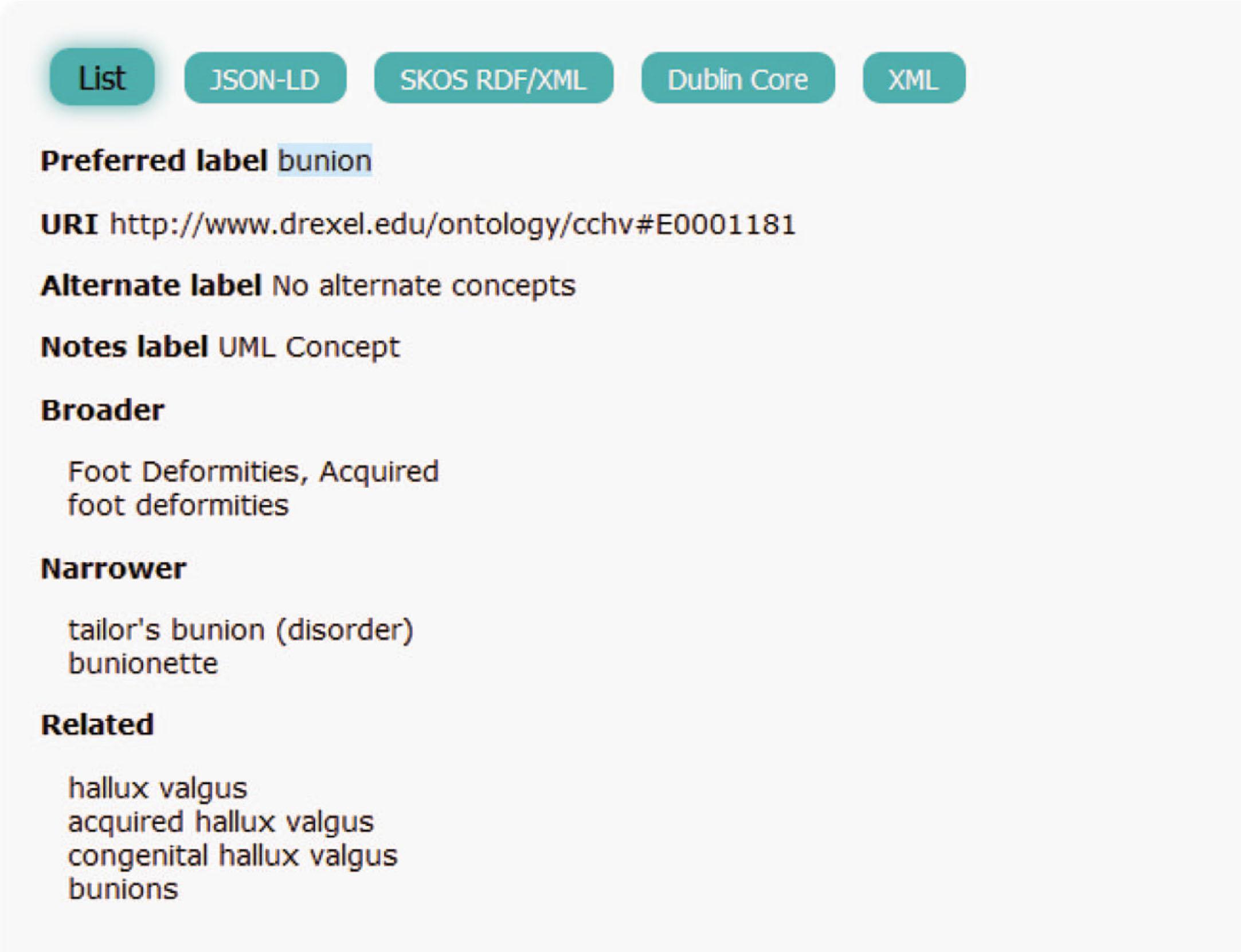1241x952 pixels.
Task: Navigate to foot deformities concept
Action: click(x=178, y=505)
